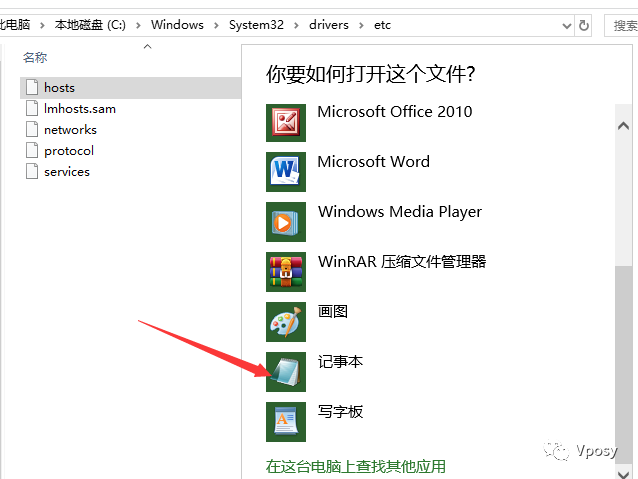The image size is (638, 479).
Task: Select the lmhosts.sam file name
Action: pos(80,109)
